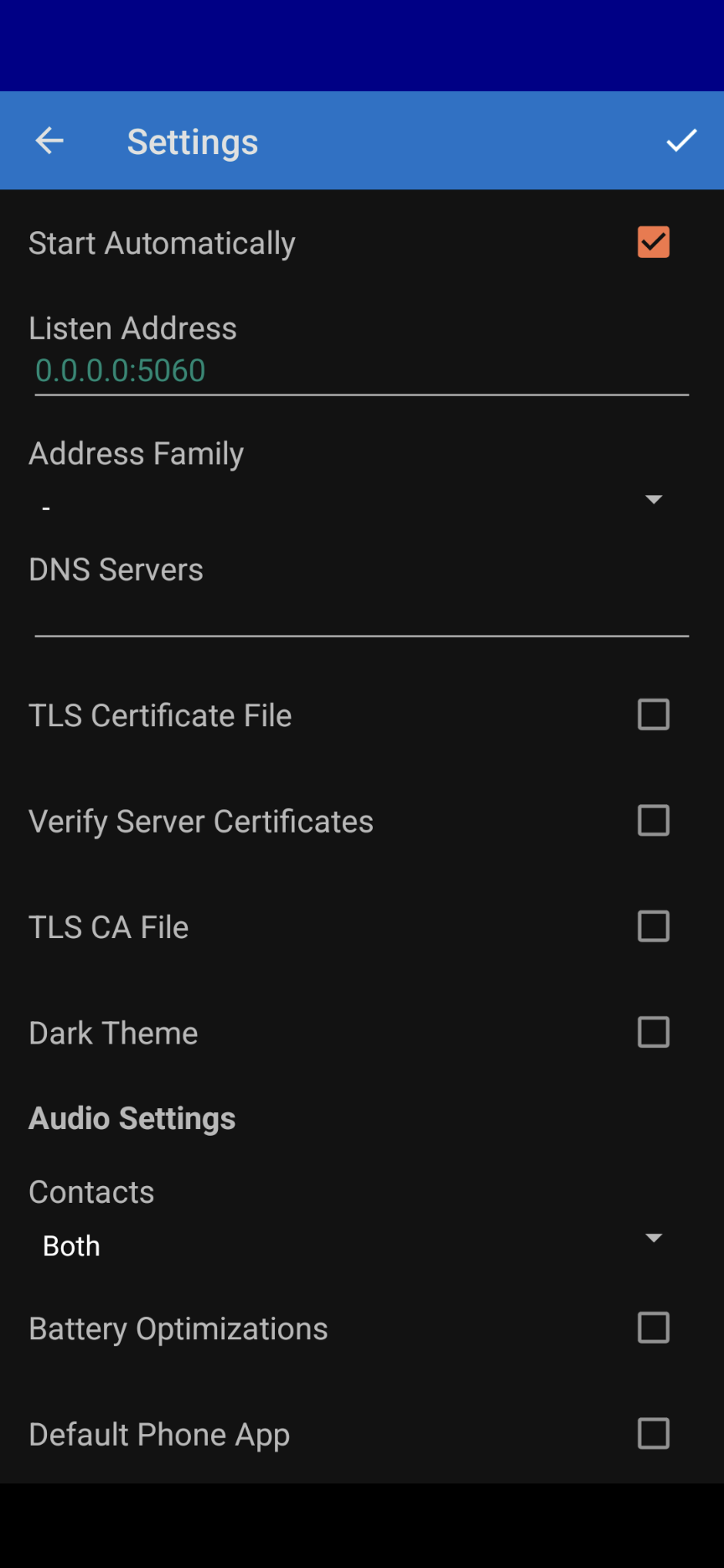The height and width of the screenshot is (1568, 724).
Task: Tap the Dark Theme label
Action: (x=113, y=1033)
